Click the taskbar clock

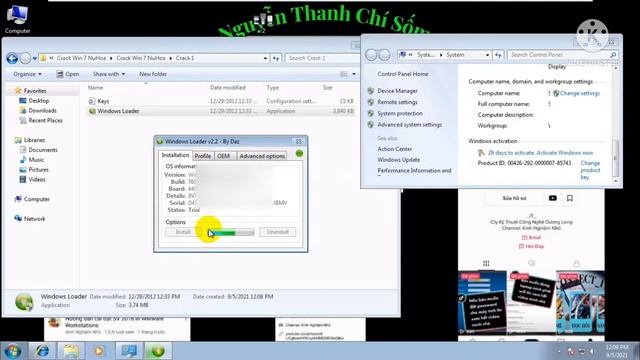click(x=617, y=351)
